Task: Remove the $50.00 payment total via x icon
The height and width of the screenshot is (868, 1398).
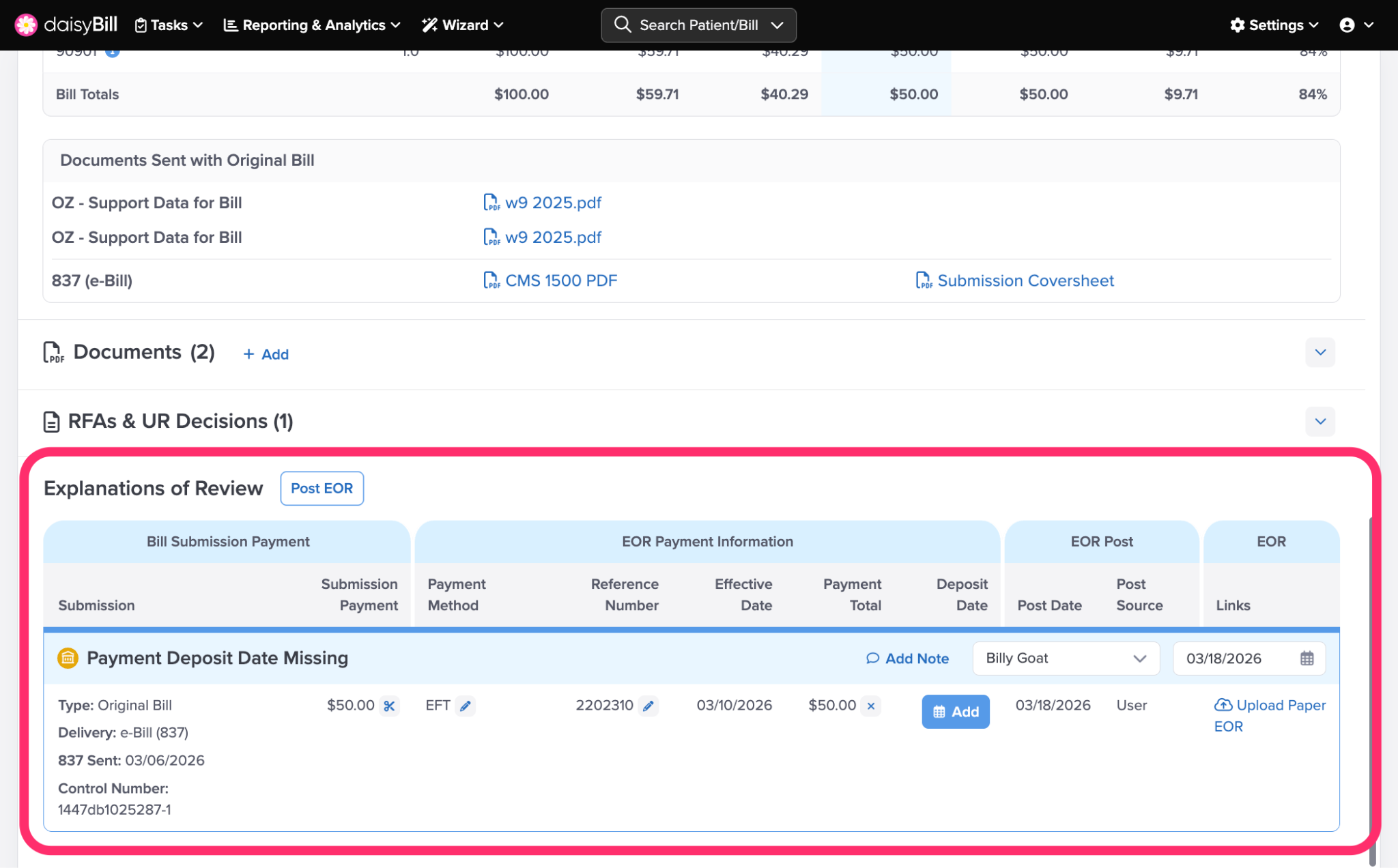Action: tap(871, 706)
